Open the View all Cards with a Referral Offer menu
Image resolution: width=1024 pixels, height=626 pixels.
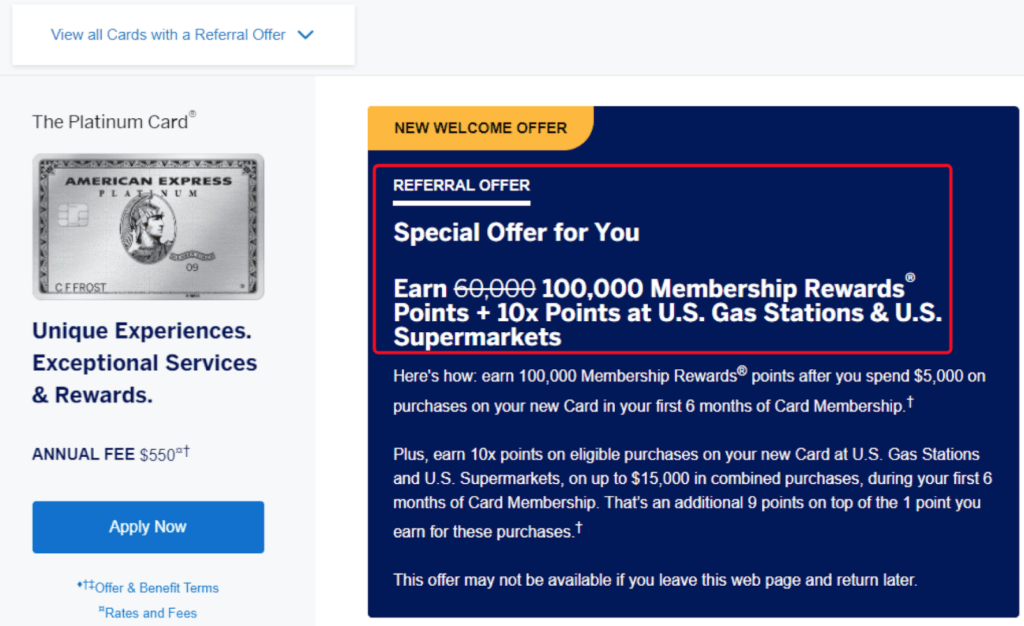168,35
